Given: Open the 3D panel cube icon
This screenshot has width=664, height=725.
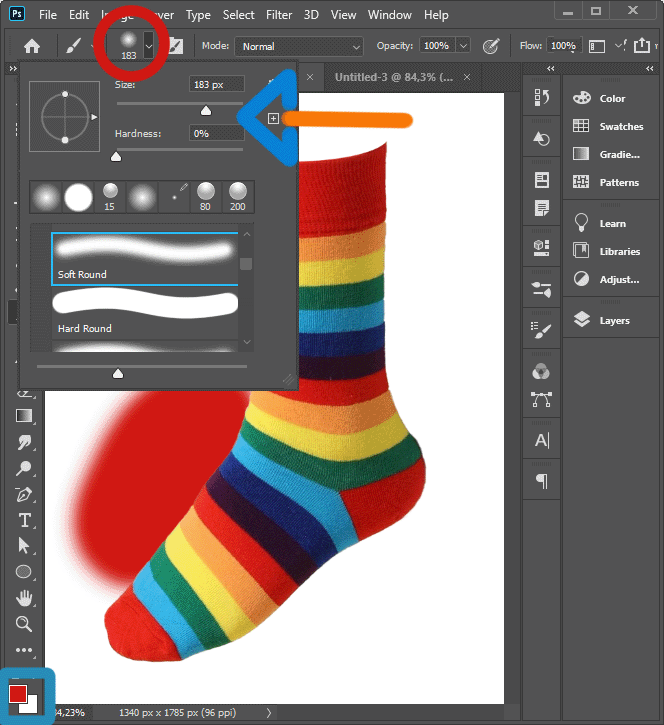Looking at the screenshot, I should tap(541, 248).
